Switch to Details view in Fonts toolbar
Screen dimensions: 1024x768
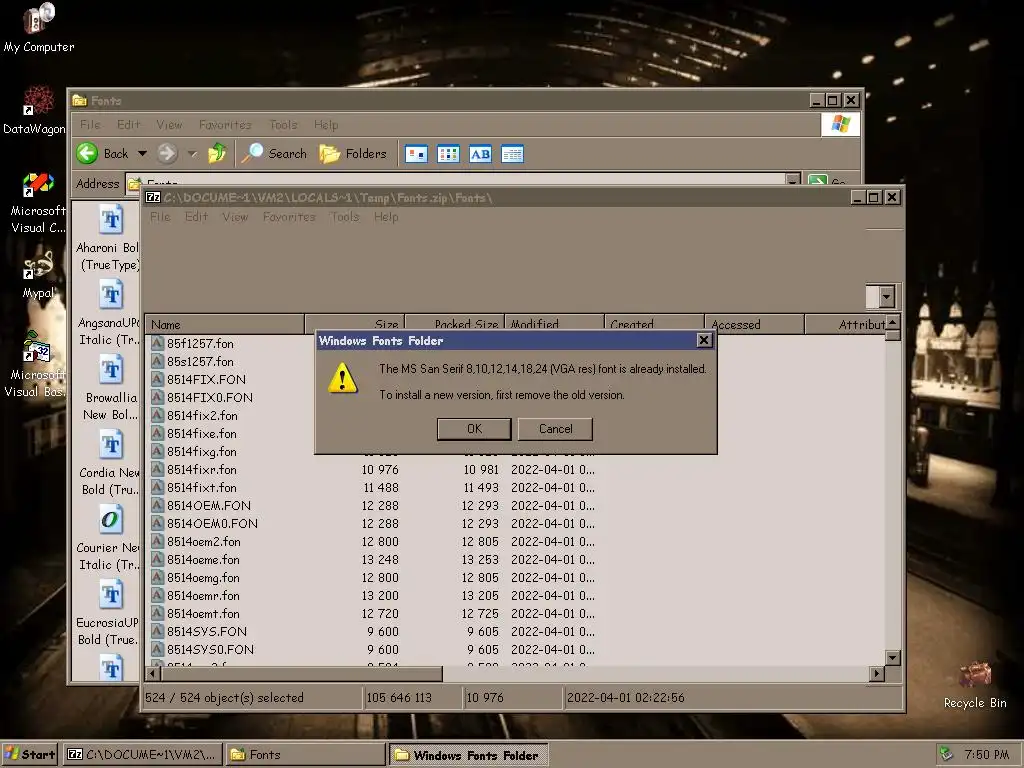[x=512, y=154]
